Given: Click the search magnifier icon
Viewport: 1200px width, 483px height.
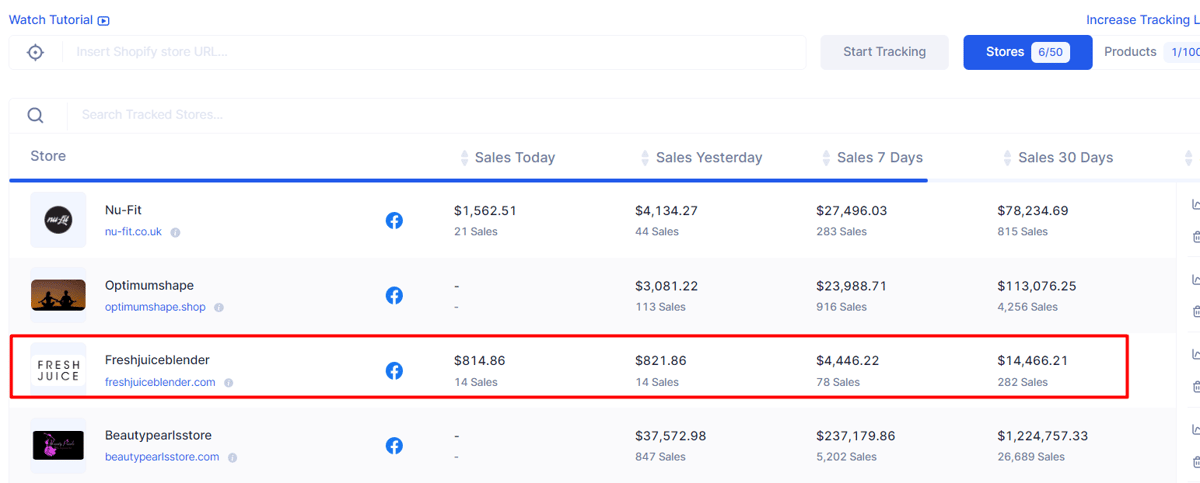Looking at the screenshot, I should point(35,115).
